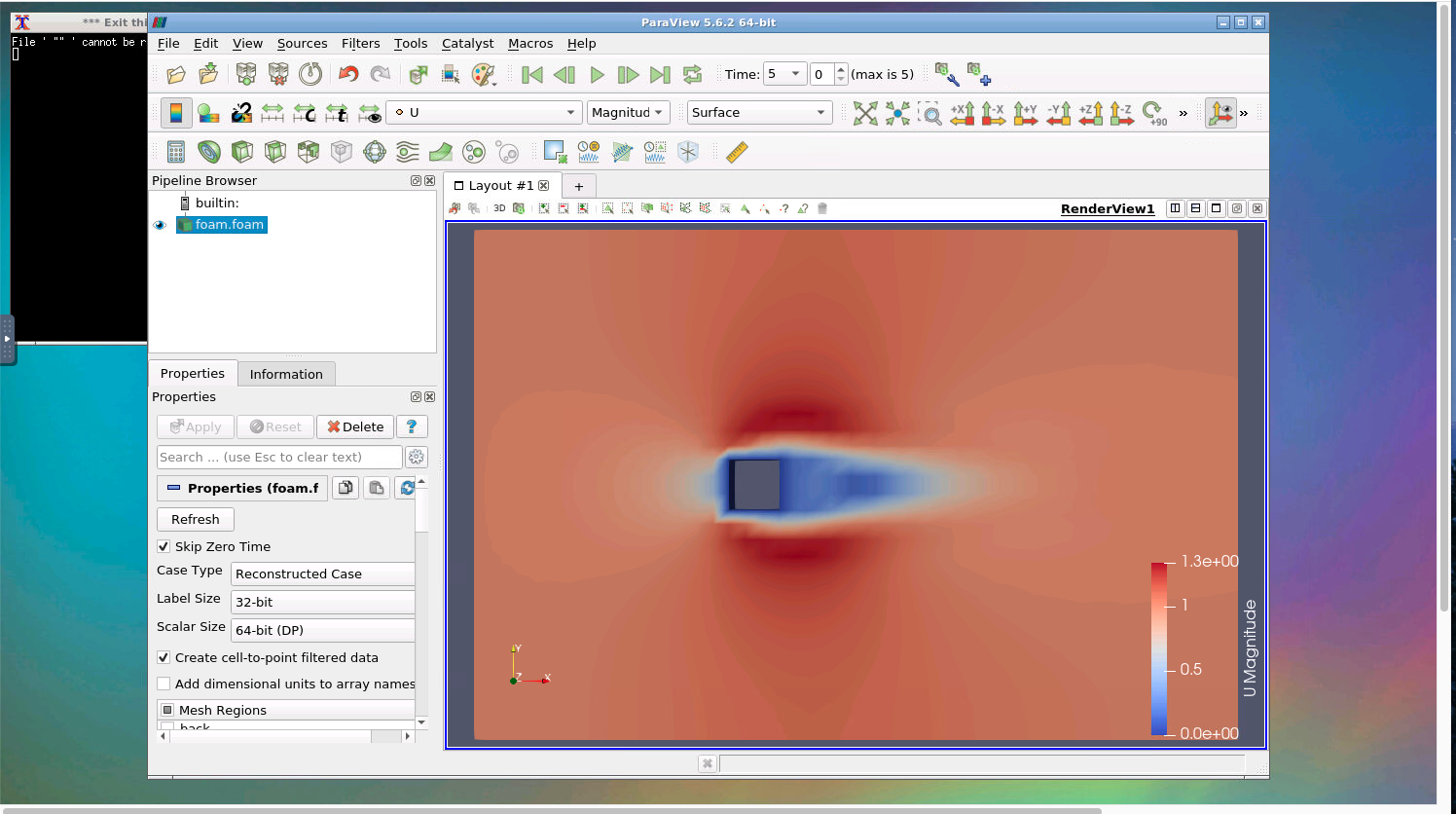
Task: Uncheck Skip Zero Time
Action: [164, 547]
